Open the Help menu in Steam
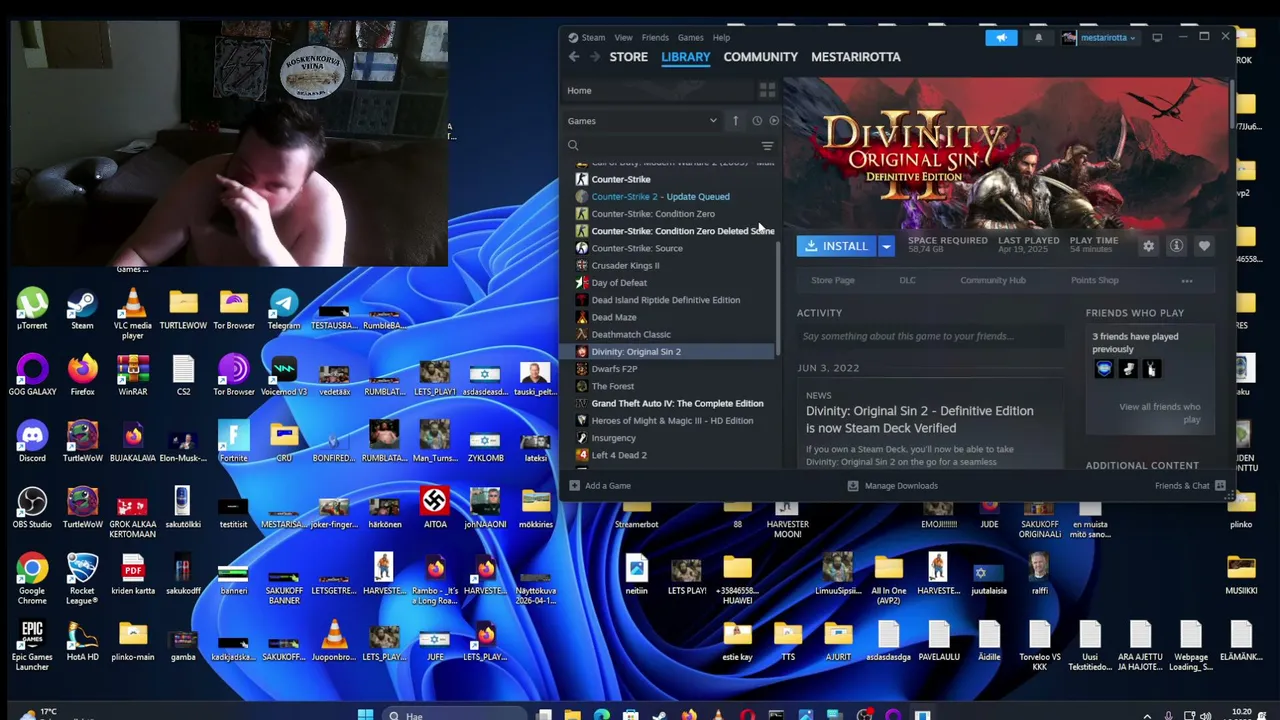 tap(721, 38)
